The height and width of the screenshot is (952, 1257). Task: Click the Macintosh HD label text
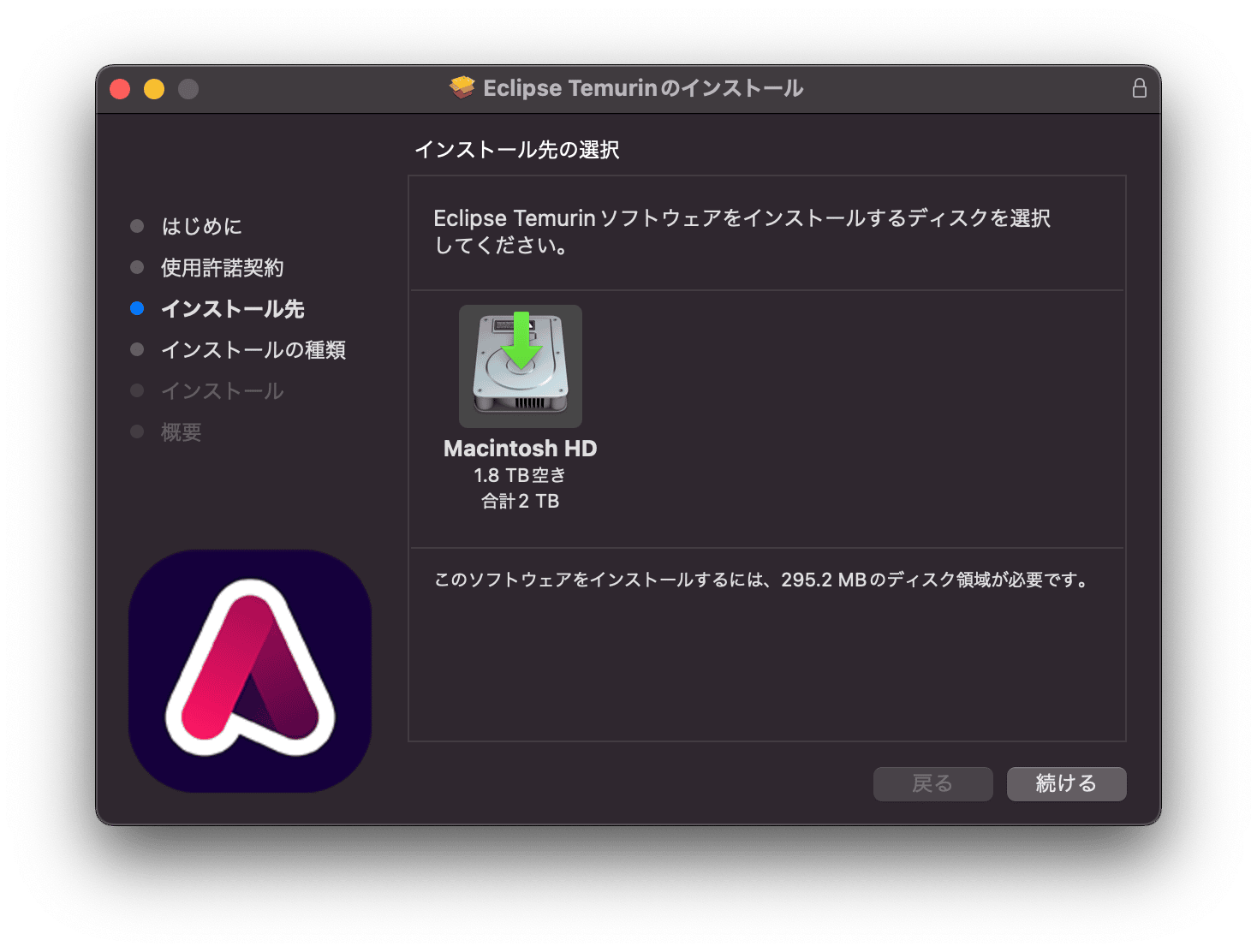pos(520,448)
